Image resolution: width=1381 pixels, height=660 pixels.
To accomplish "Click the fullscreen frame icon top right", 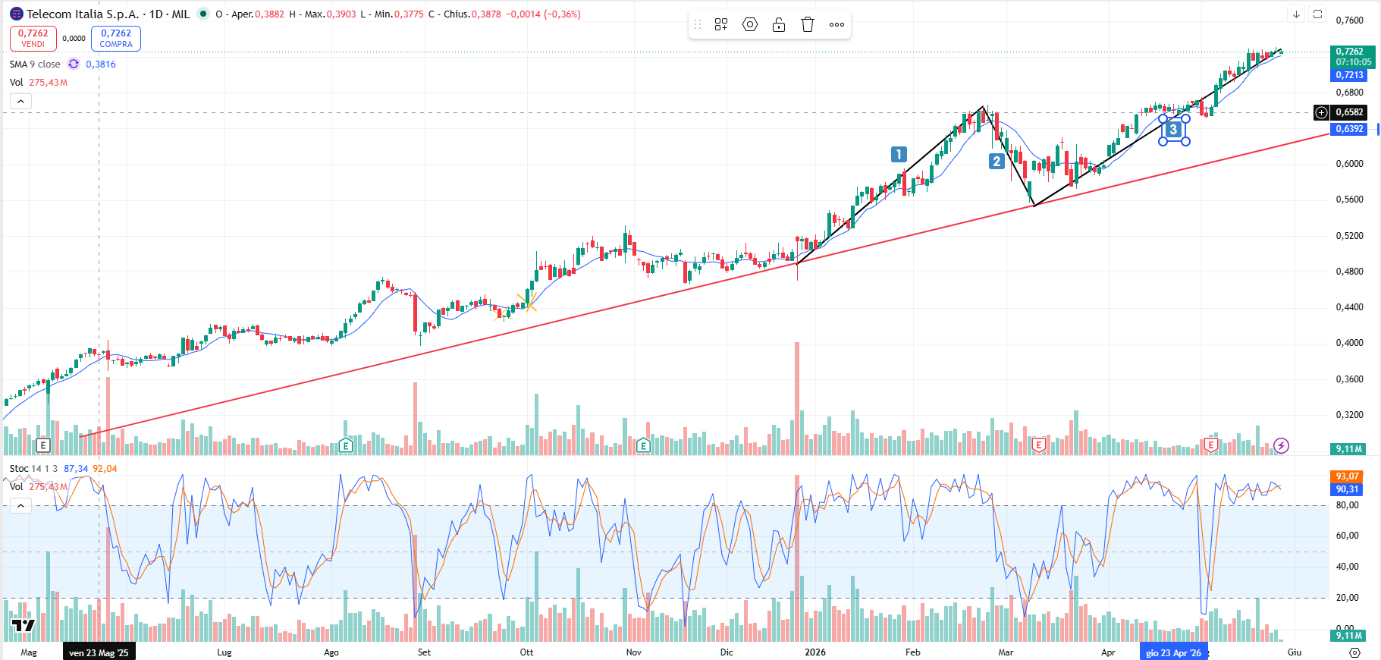I will click(x=1317, y=14).
